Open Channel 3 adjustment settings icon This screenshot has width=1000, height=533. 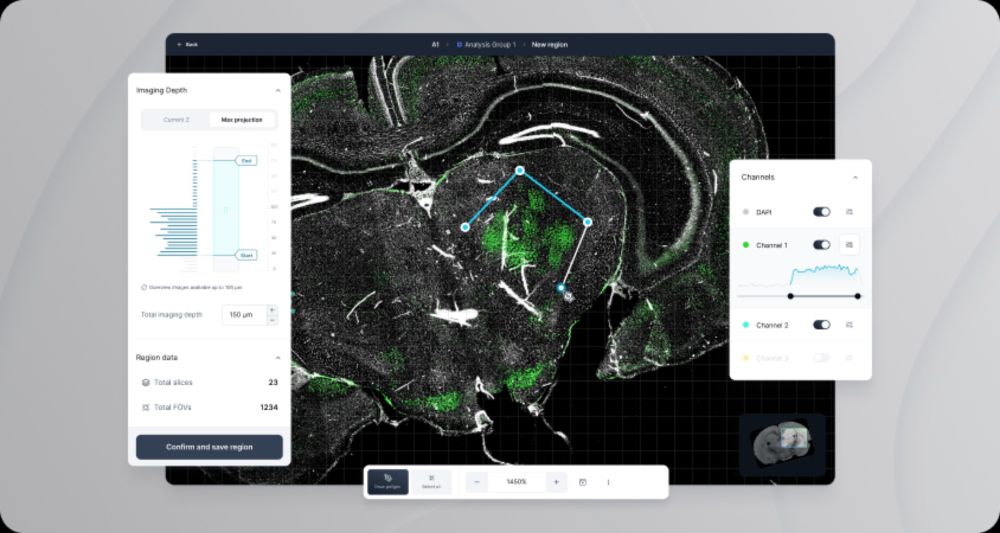(x=849, y=358)
